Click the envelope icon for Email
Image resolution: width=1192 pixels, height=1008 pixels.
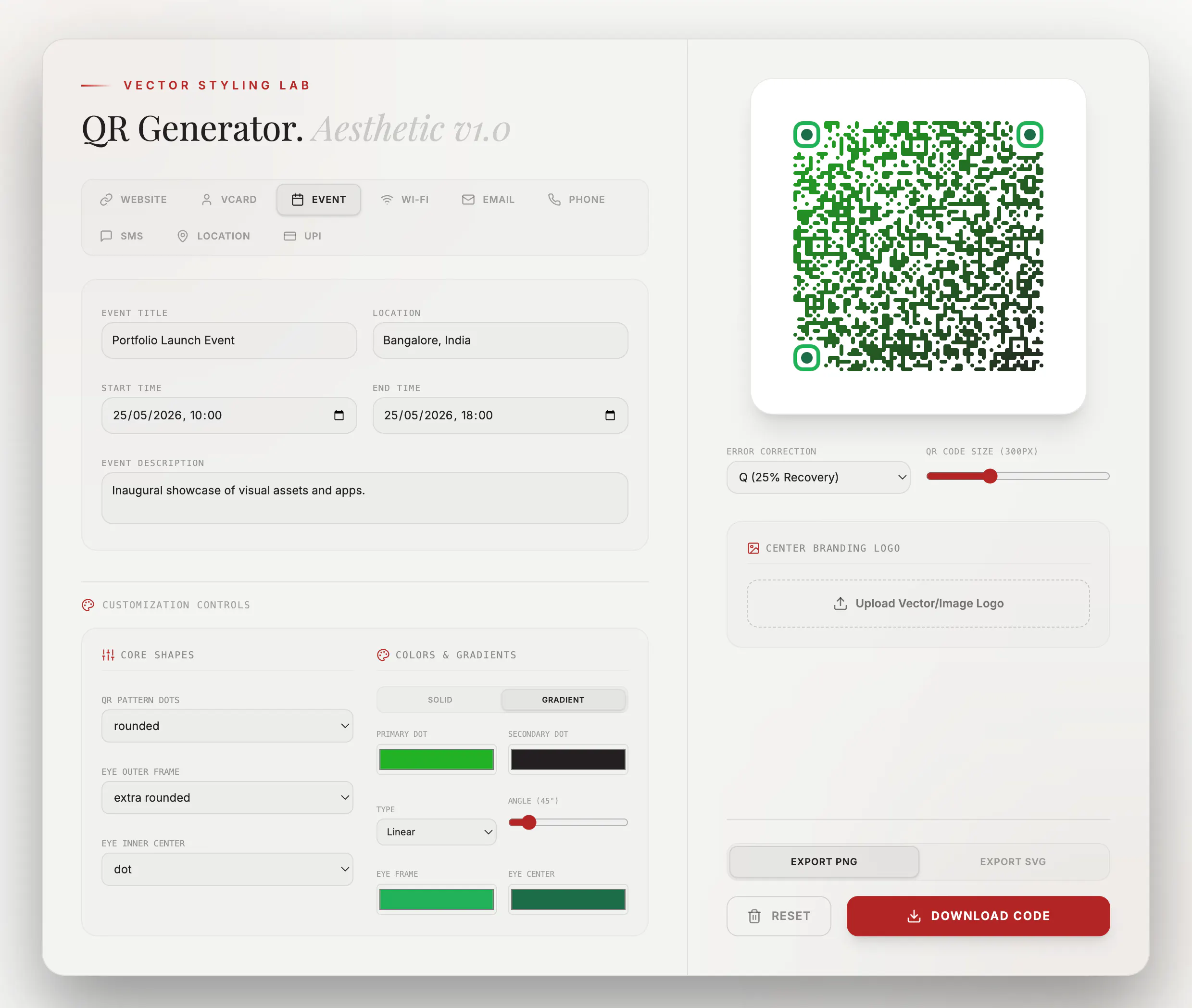tap(468, 200)
